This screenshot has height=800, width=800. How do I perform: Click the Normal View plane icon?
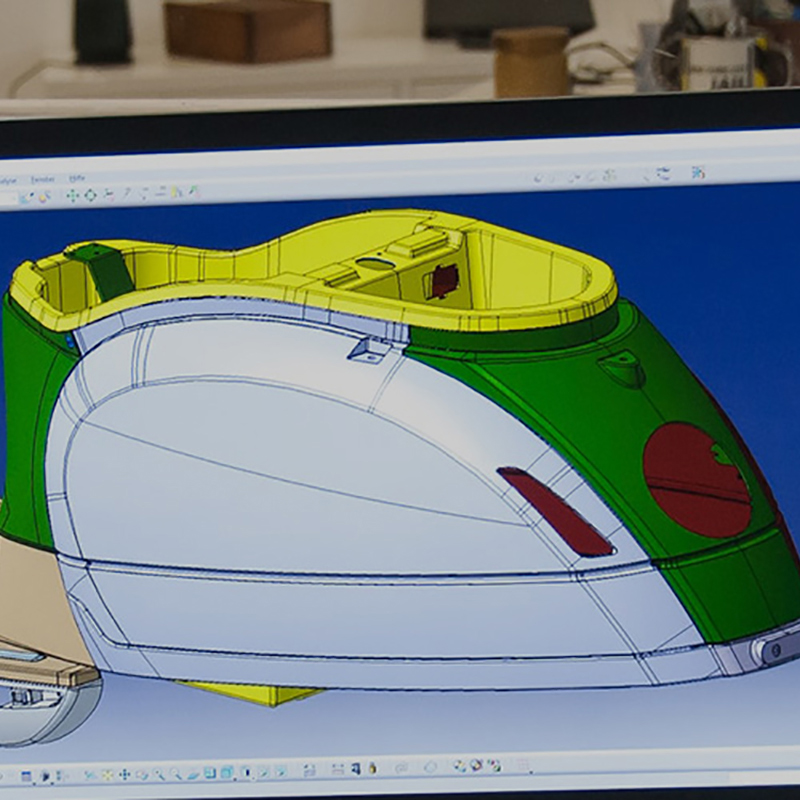193,774
